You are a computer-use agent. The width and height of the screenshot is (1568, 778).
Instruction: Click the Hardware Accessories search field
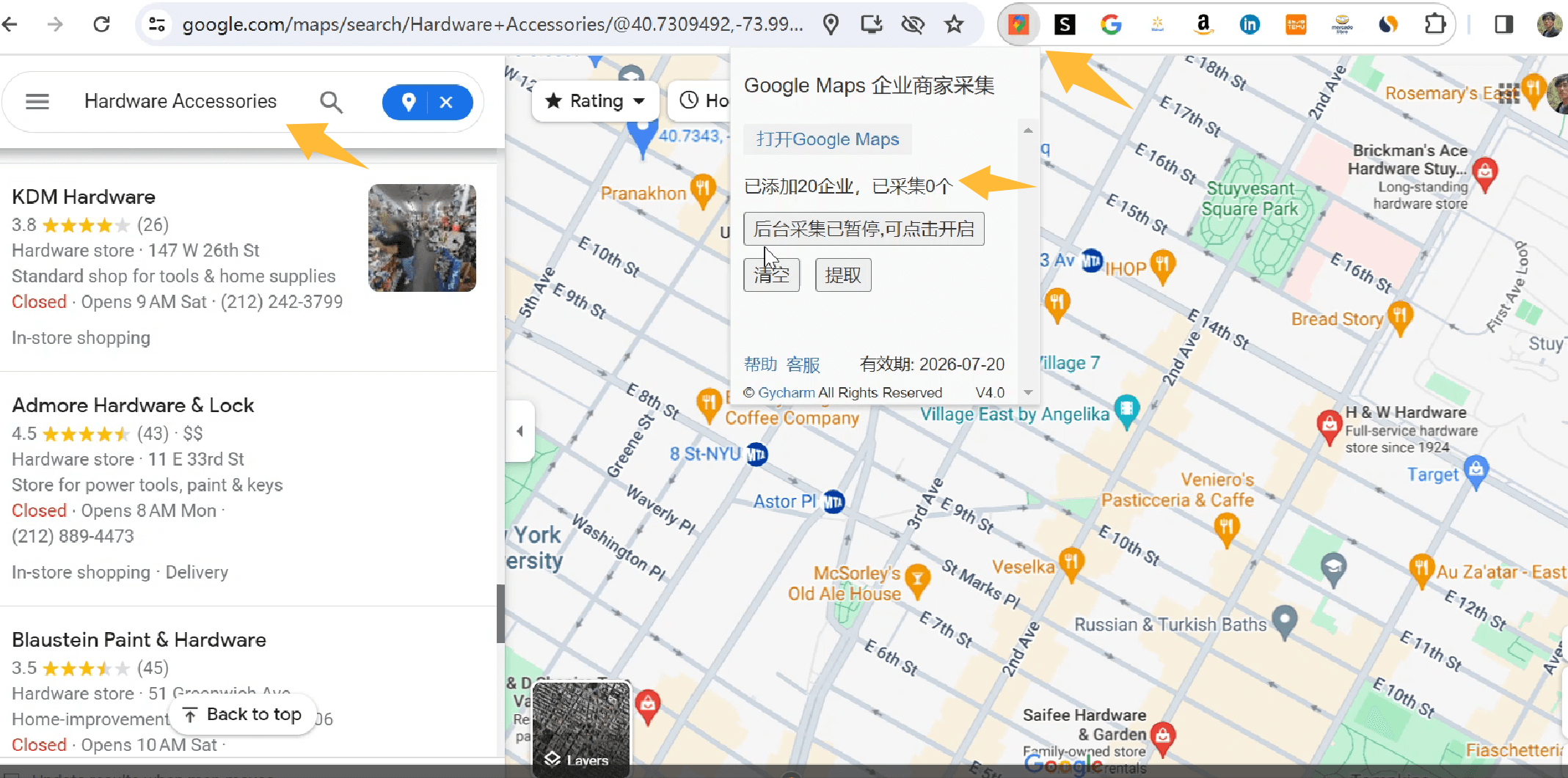click(x=180, y=101)
